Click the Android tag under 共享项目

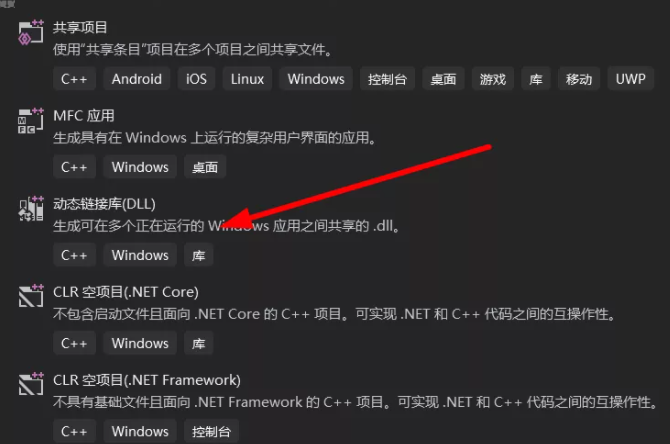coord(137,79)
